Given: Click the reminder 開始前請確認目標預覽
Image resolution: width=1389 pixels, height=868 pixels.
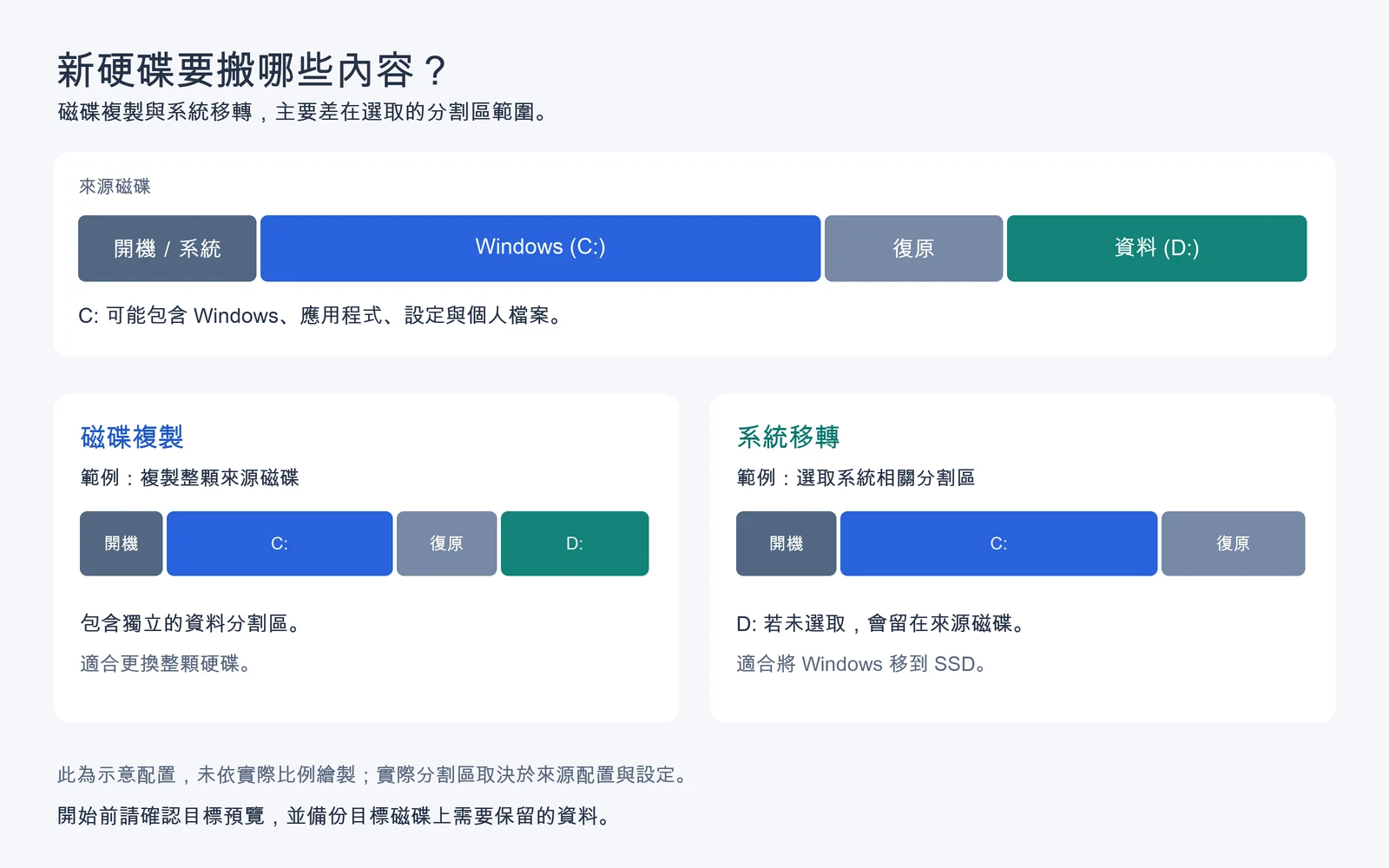Looking at the screenshot, I should (x=161, y=816).
